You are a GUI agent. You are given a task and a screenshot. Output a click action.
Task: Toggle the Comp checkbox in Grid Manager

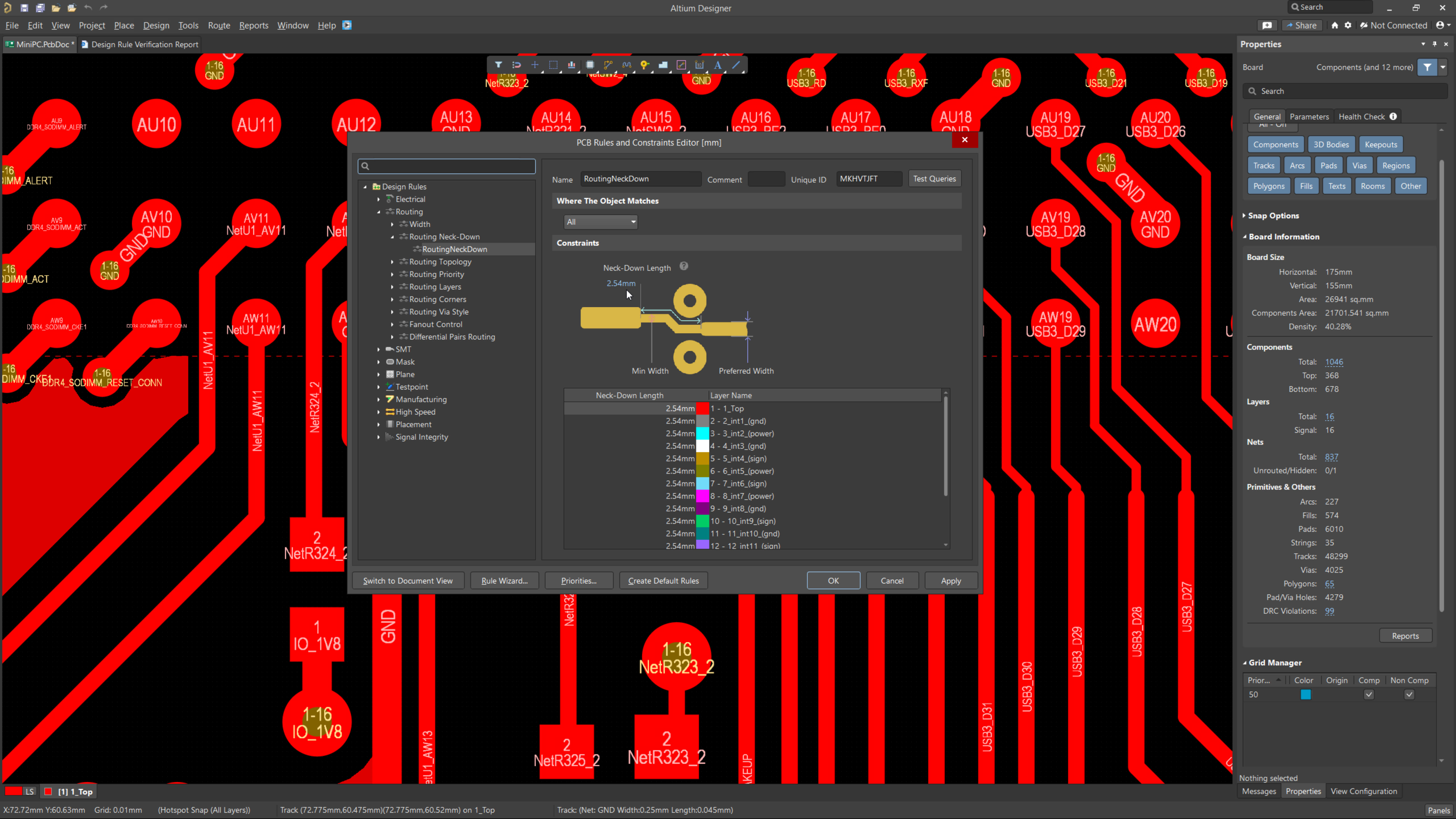tap(1368, 695)
